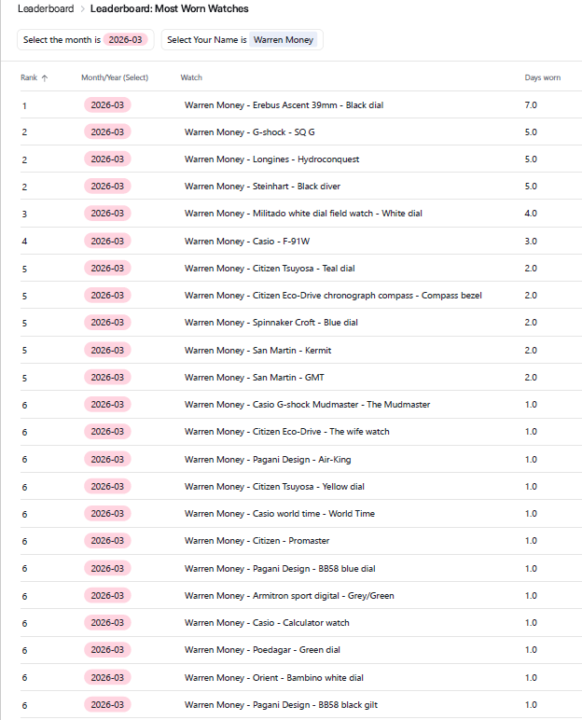Click the Warren Money filter chip
This screenshot has height=720, width=582.
tap(283, 40)
